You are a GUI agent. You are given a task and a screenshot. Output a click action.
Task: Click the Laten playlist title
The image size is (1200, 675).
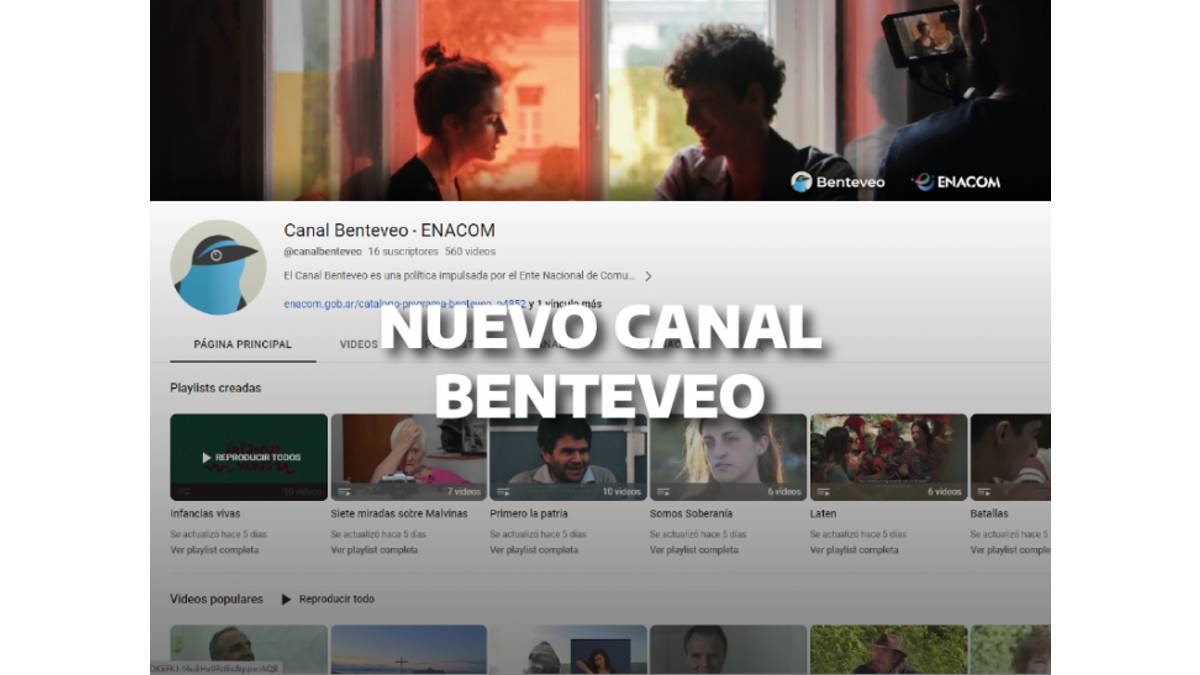[x=823, y=514]
